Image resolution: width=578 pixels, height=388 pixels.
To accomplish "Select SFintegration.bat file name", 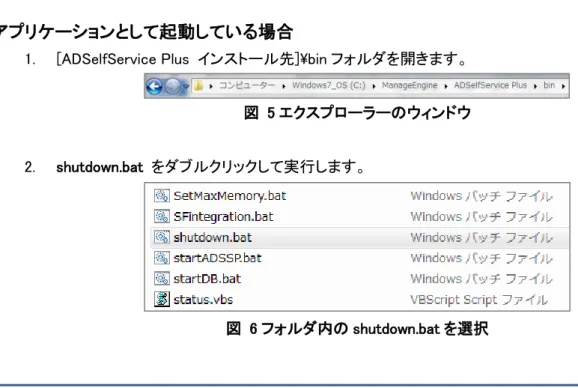I will tap(223, 217).
